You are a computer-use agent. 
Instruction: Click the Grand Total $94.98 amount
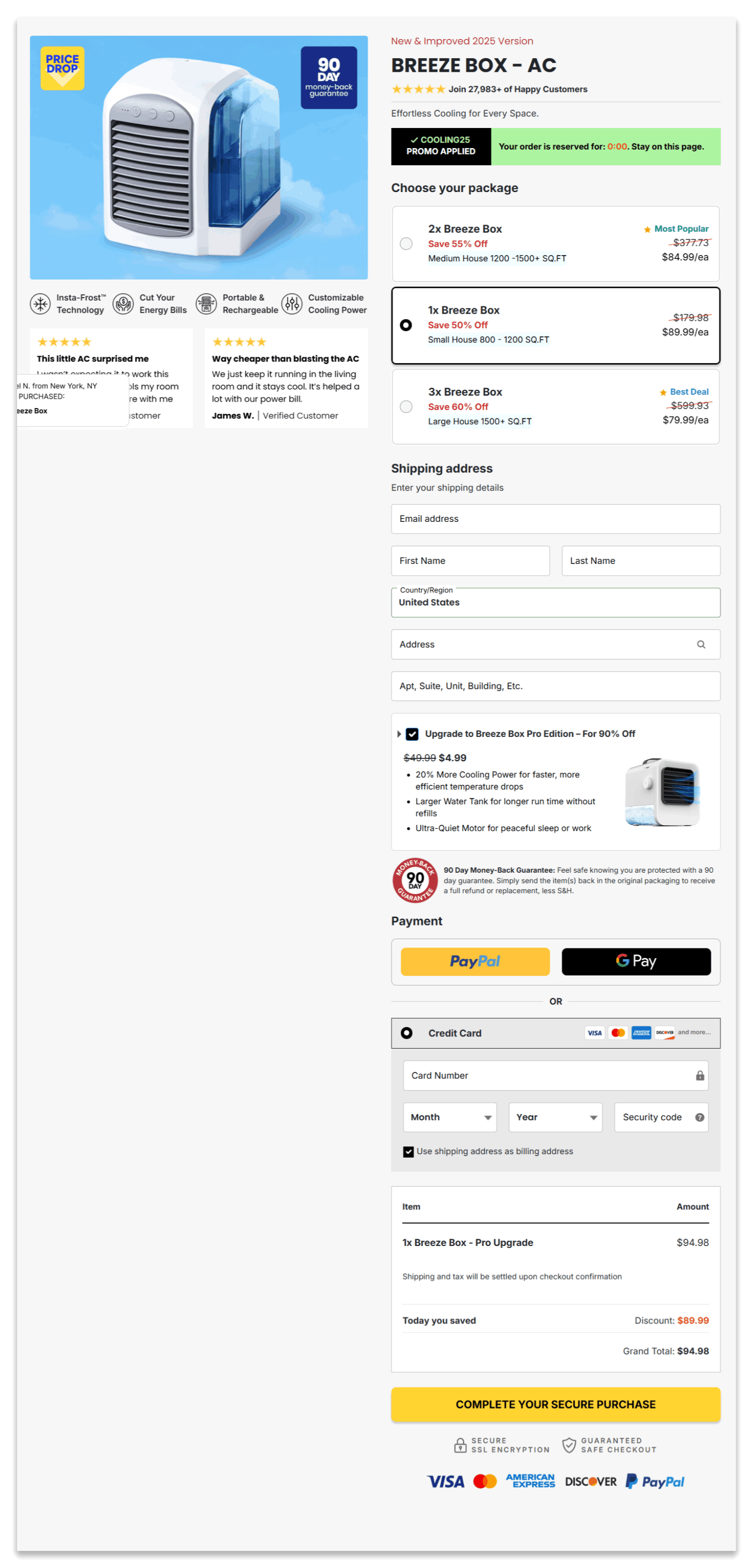[693, 1351]
